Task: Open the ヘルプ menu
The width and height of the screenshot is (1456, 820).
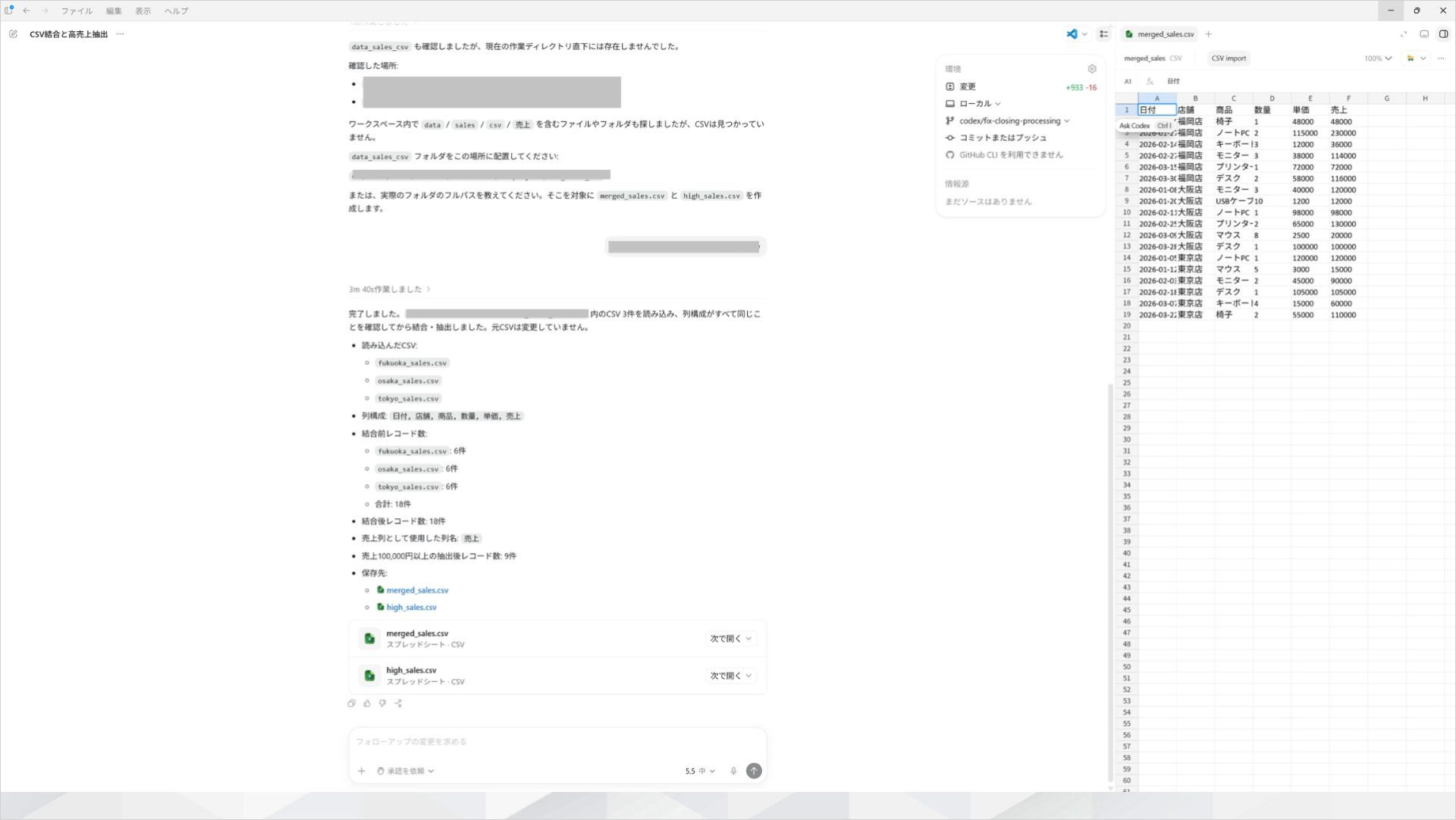Action: [x=176, y=11]
